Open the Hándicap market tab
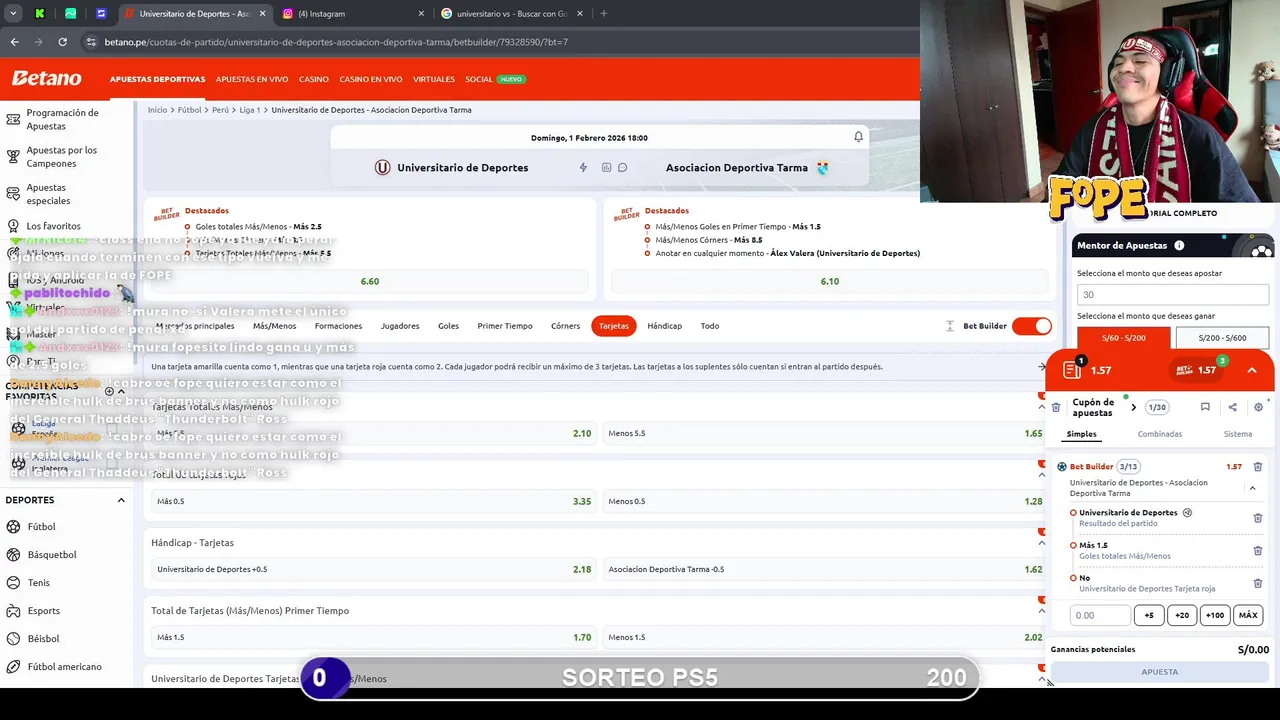This screenshot has width=1280, height=720. [x=664, y=326]
